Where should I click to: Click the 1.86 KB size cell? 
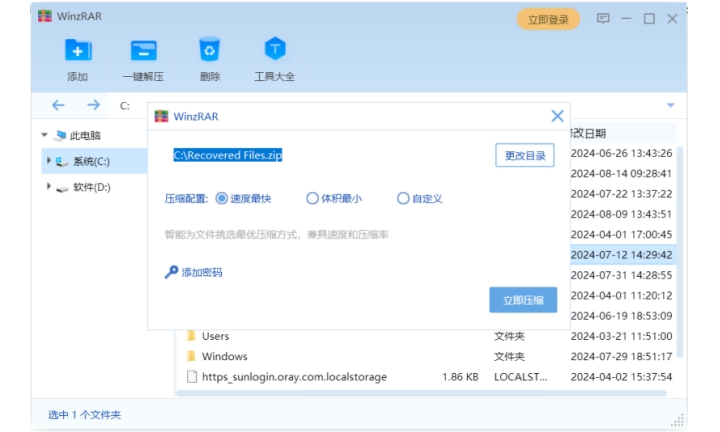[x=460, y=377]
